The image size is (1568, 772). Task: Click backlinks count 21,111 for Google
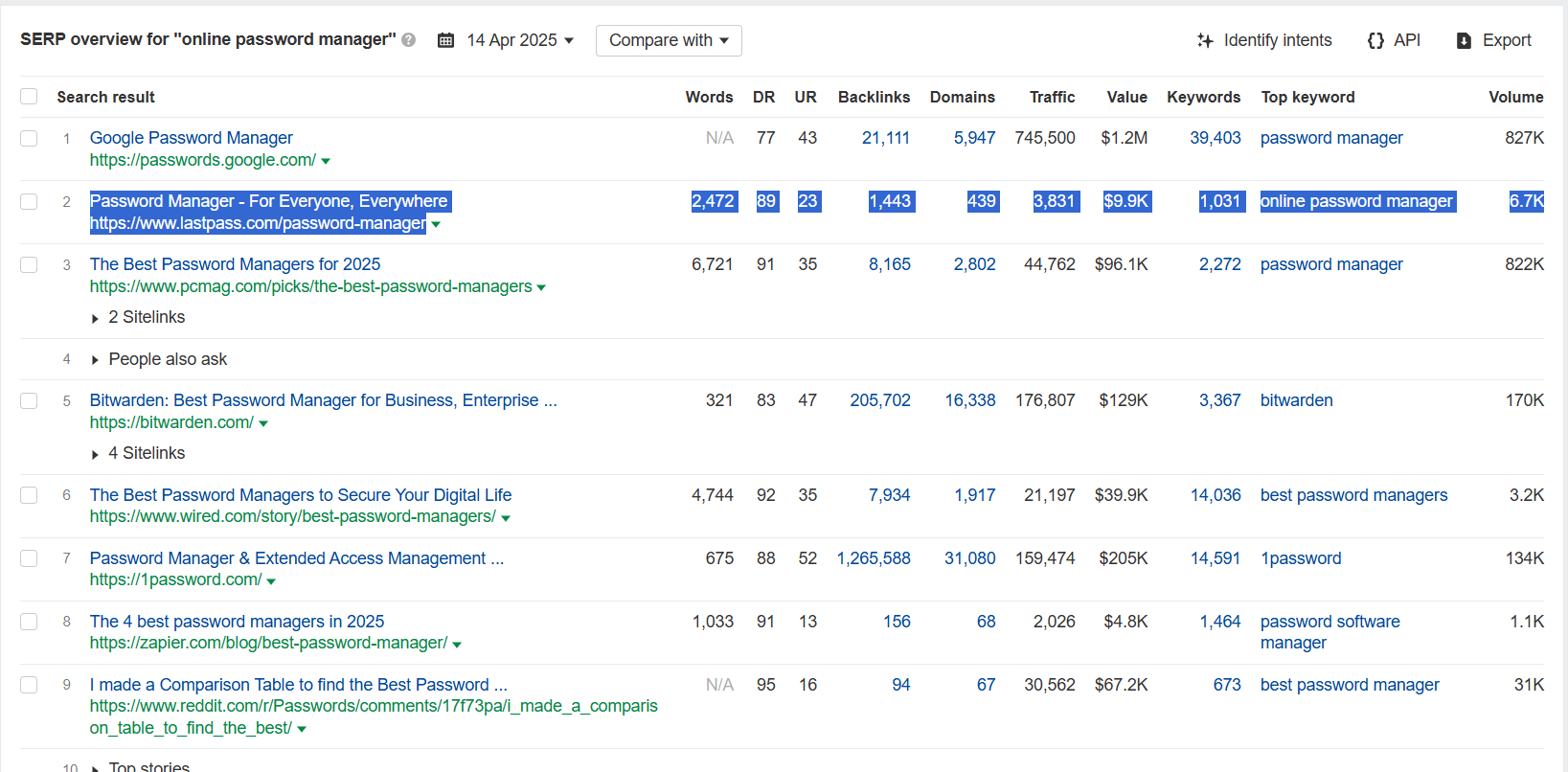click(886, 138)
